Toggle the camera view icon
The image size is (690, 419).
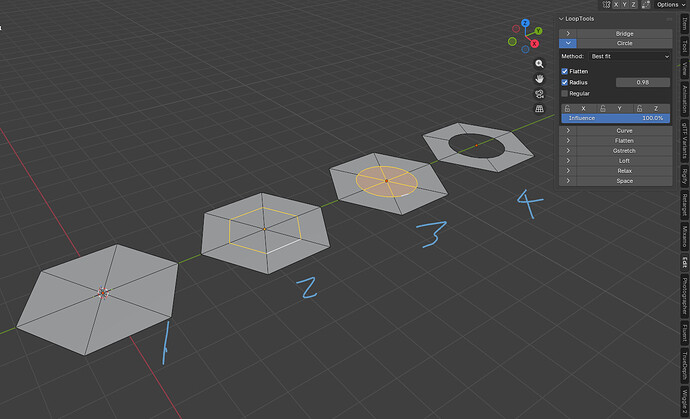coord(539,94)
